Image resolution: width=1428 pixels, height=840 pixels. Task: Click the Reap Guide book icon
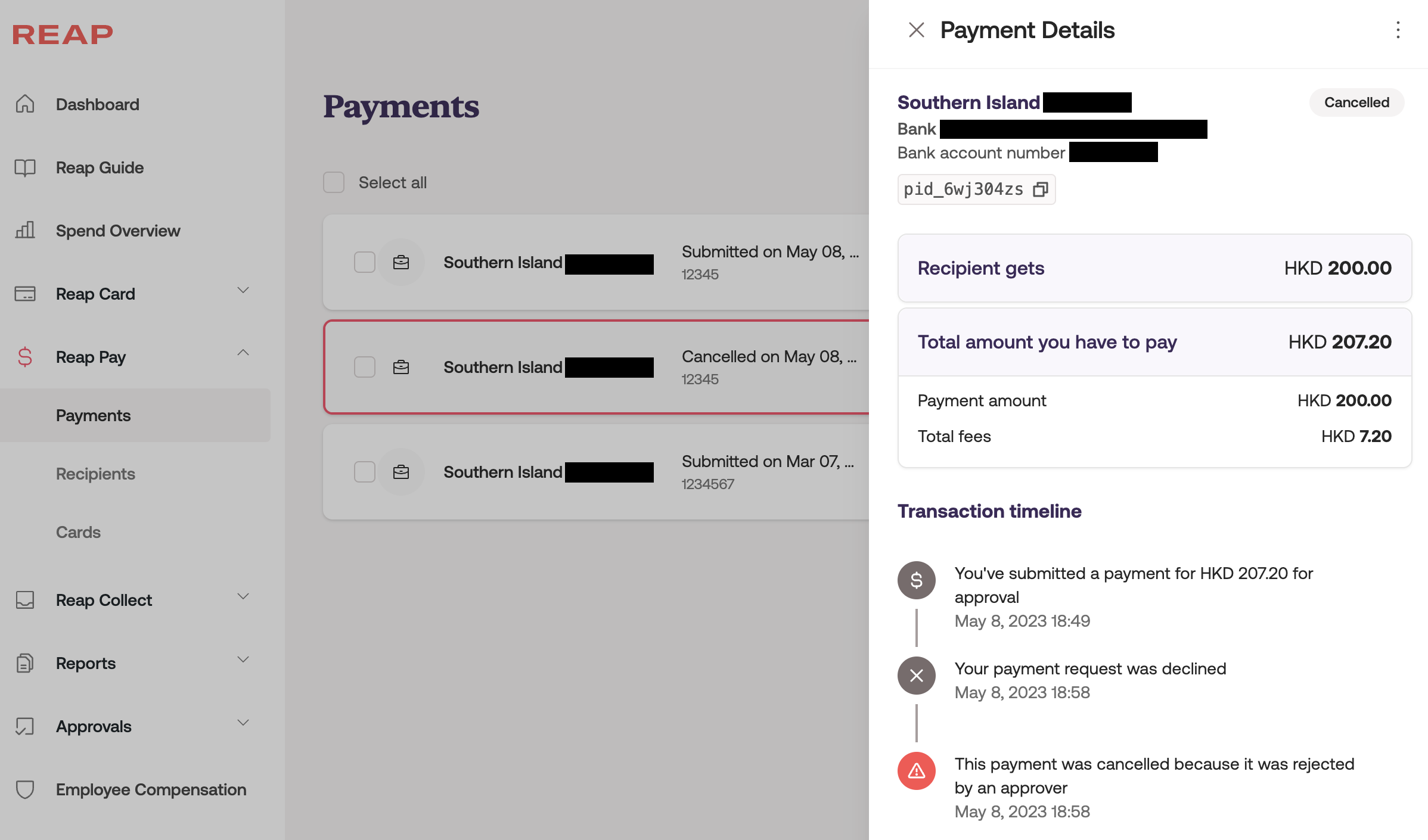[x=25, y=167]
